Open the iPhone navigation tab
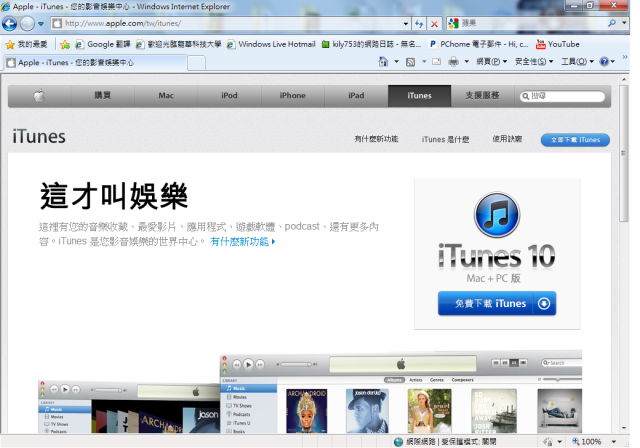Screen dimensions: 640x448 point(292,96)
